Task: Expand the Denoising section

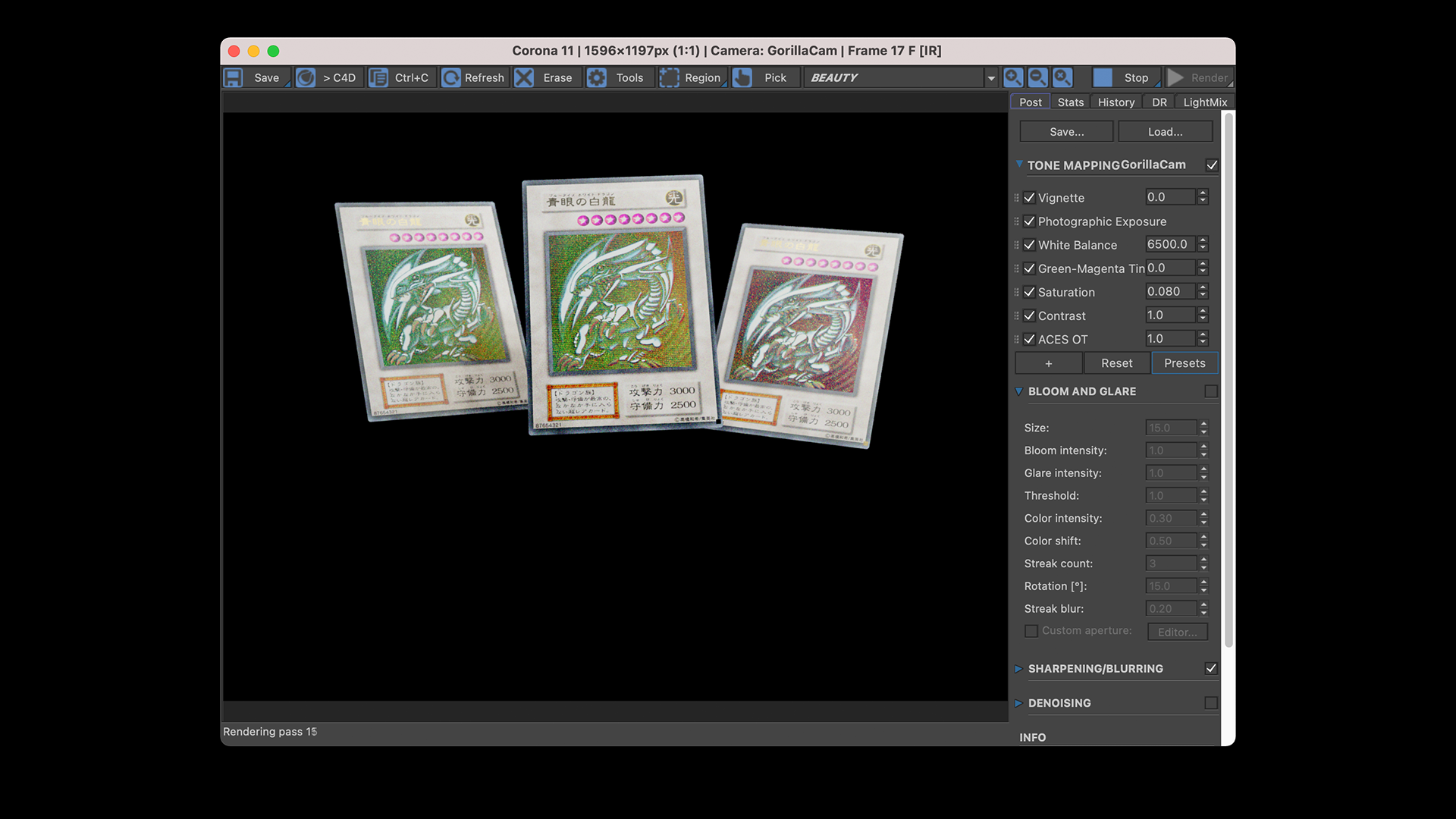Action: click(x=1019, y=703)
